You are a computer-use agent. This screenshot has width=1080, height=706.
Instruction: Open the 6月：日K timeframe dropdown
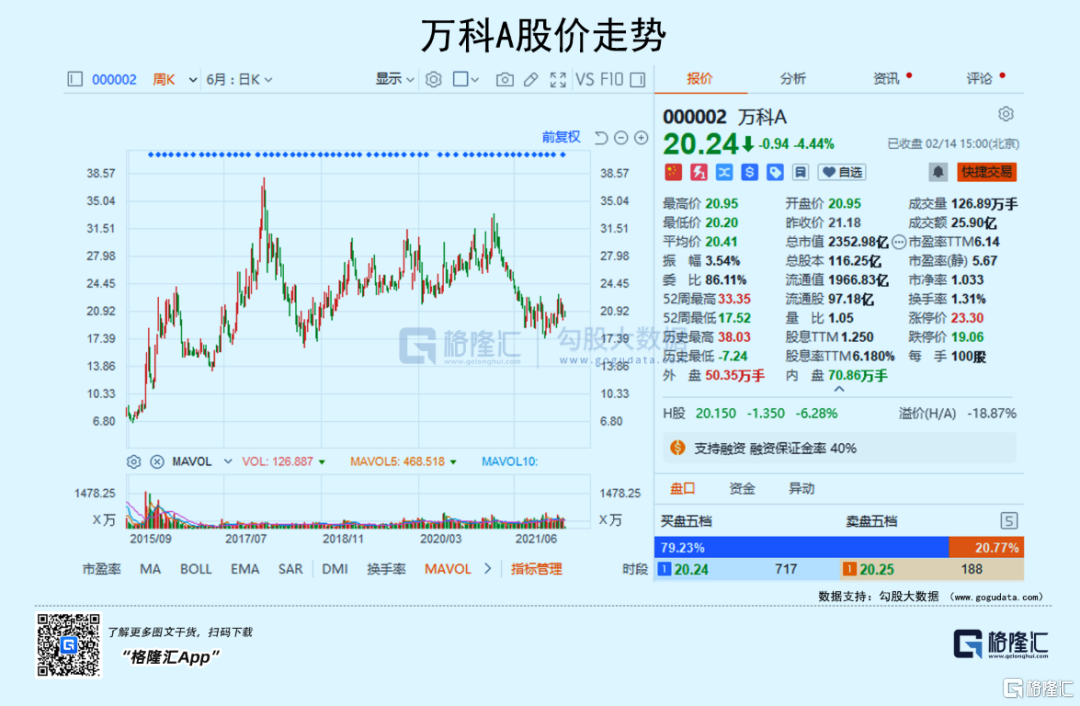pyautogui.click(x=239, y=80)
